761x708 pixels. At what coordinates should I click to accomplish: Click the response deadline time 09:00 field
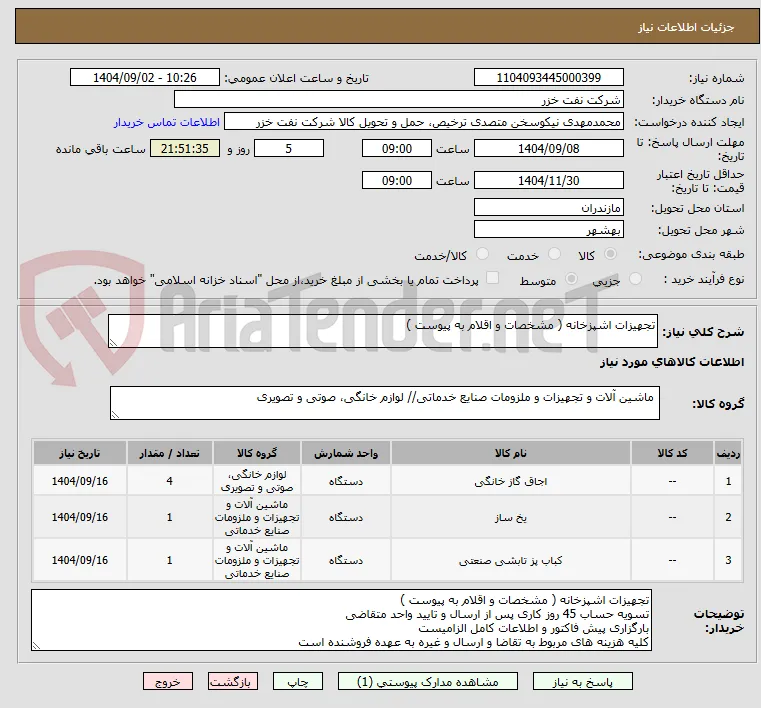click(x=397, y=148)
